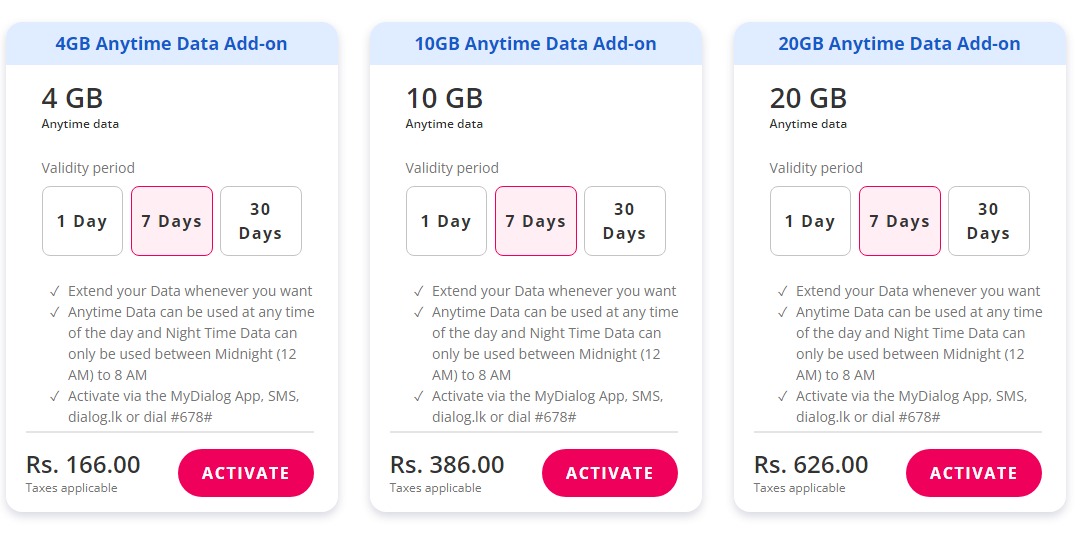Choose 30 Days validity for 4GB add-on
1085x549 pixels.
(261, 221)
